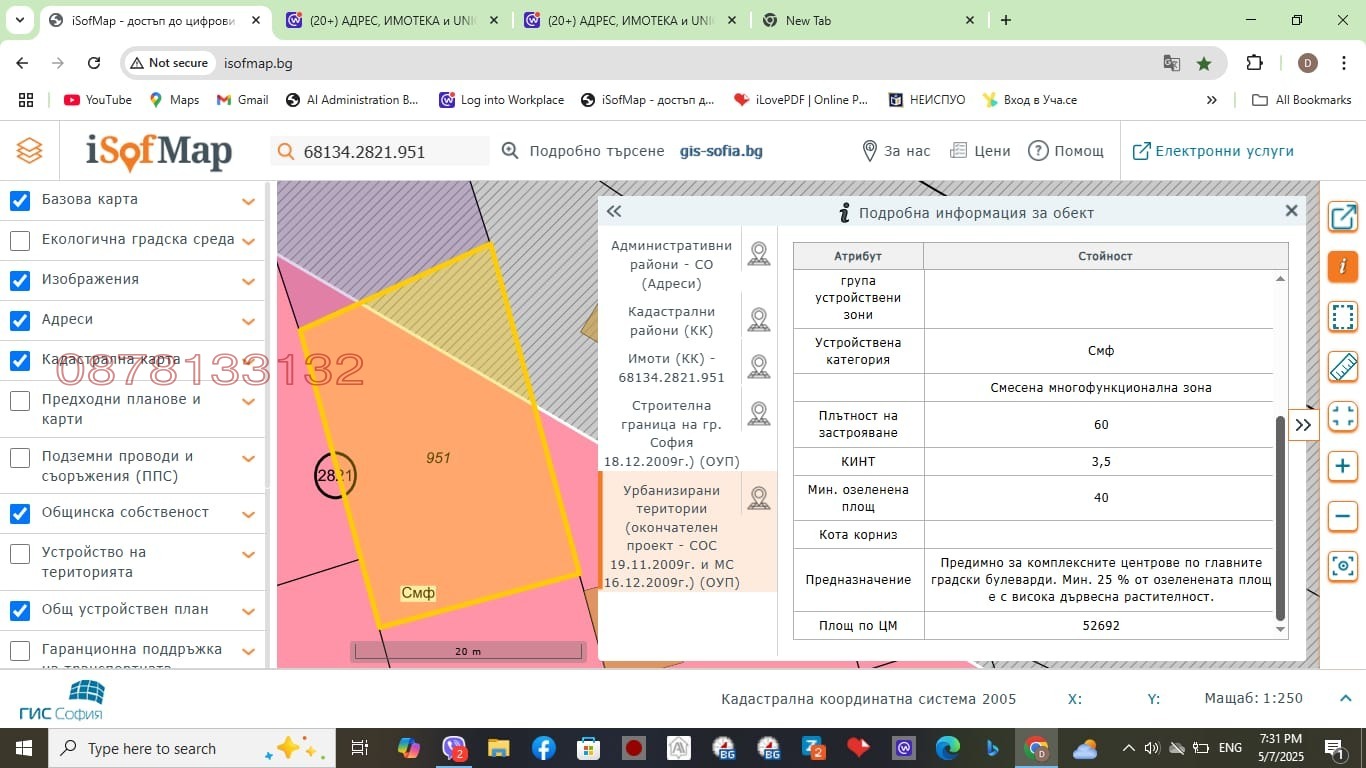Select the dashed rectangle selection tool
This screenshot has width=1366, height=768.
point(1343,317)
